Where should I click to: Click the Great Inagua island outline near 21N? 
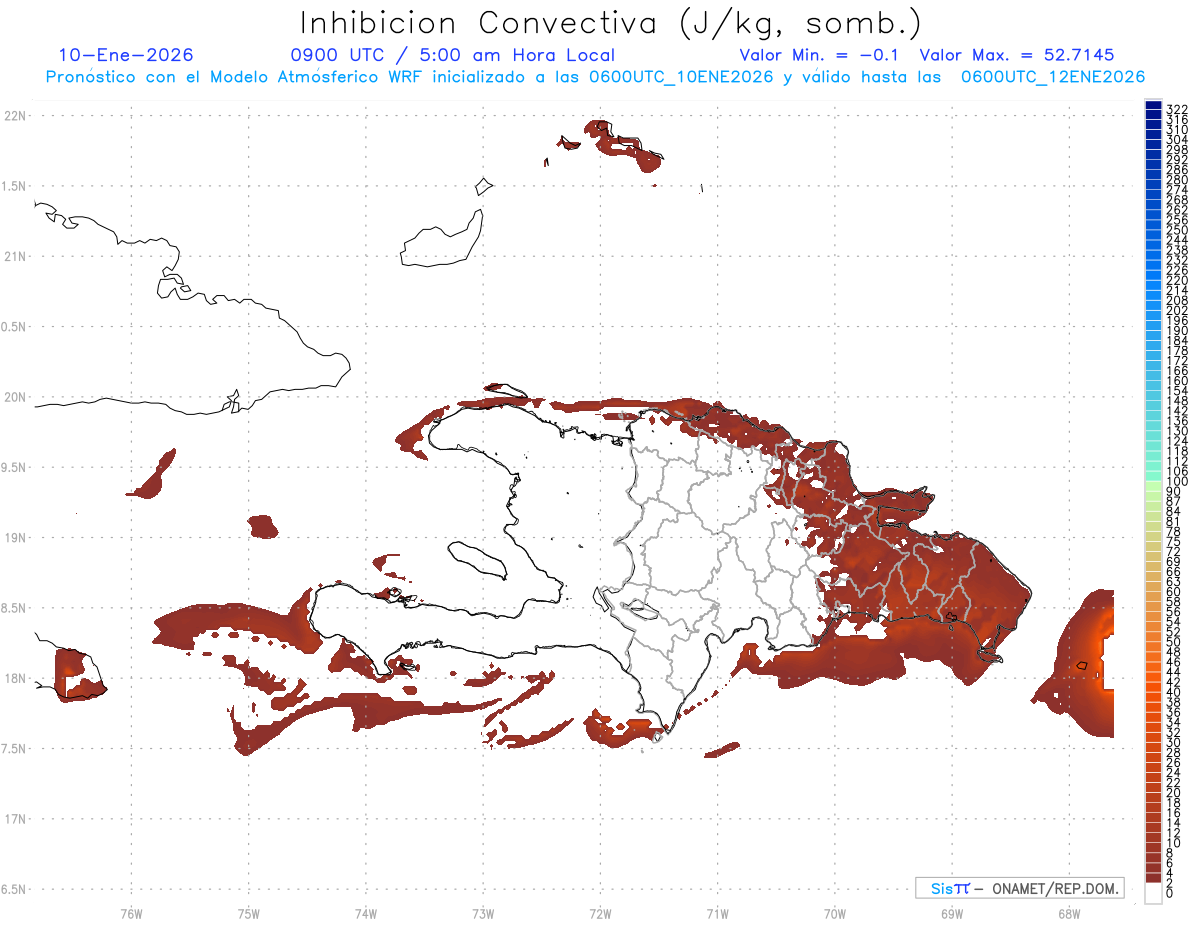coord(442,238)
